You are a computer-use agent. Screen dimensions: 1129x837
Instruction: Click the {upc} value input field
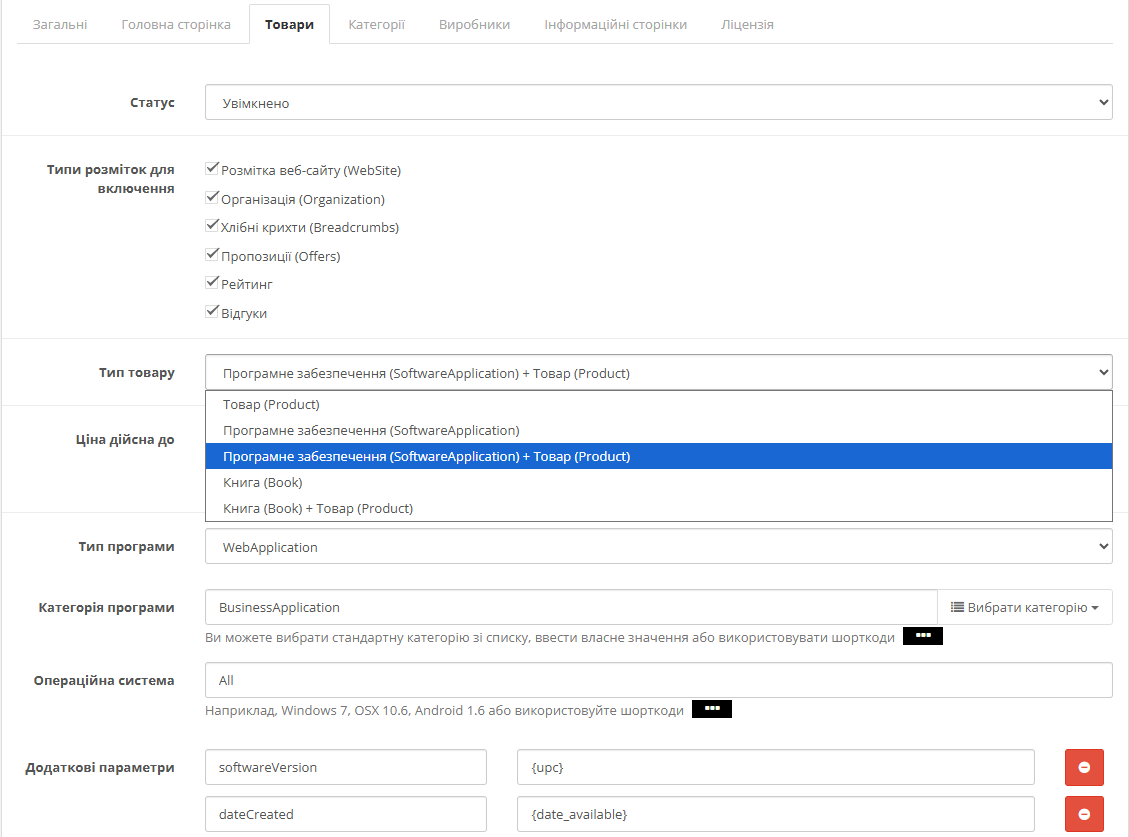point(775,768)
